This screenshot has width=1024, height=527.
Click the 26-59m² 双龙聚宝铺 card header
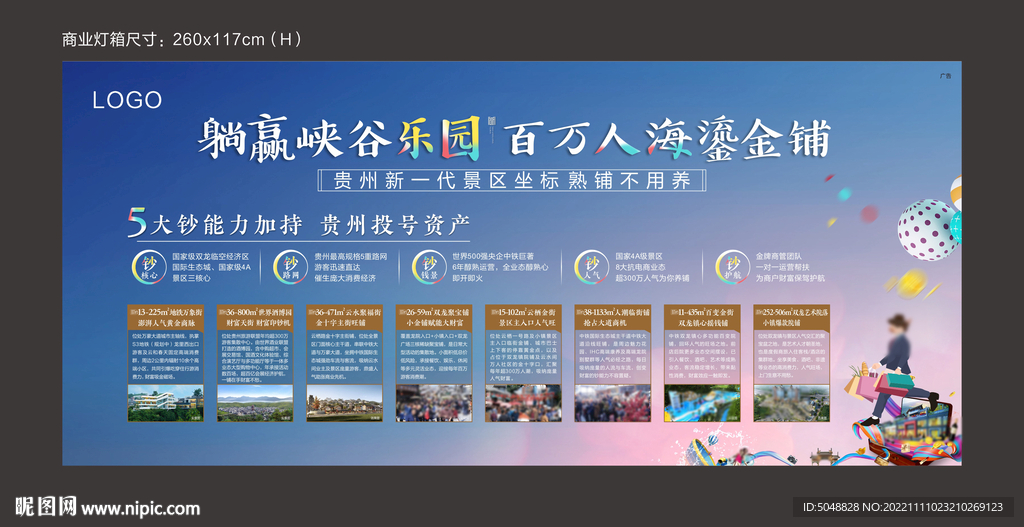[434, 317]
